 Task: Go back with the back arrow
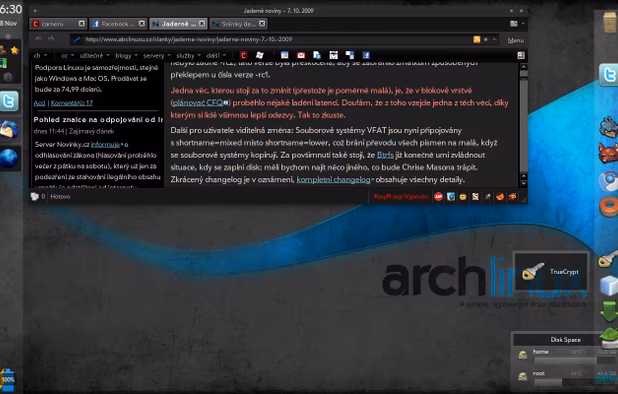click(38, 39)
